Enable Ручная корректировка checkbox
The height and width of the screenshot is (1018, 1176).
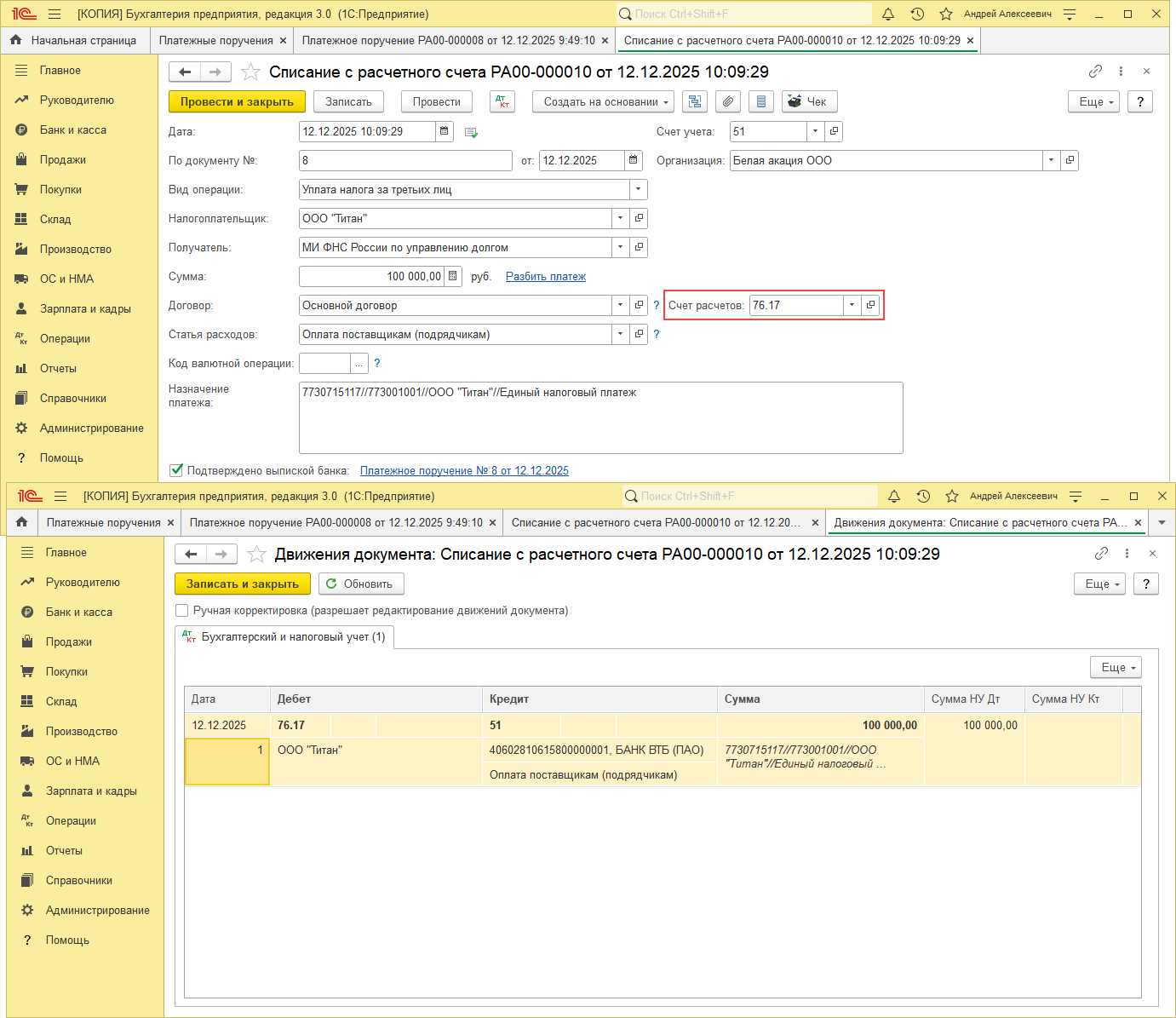[x=181, y=610]
